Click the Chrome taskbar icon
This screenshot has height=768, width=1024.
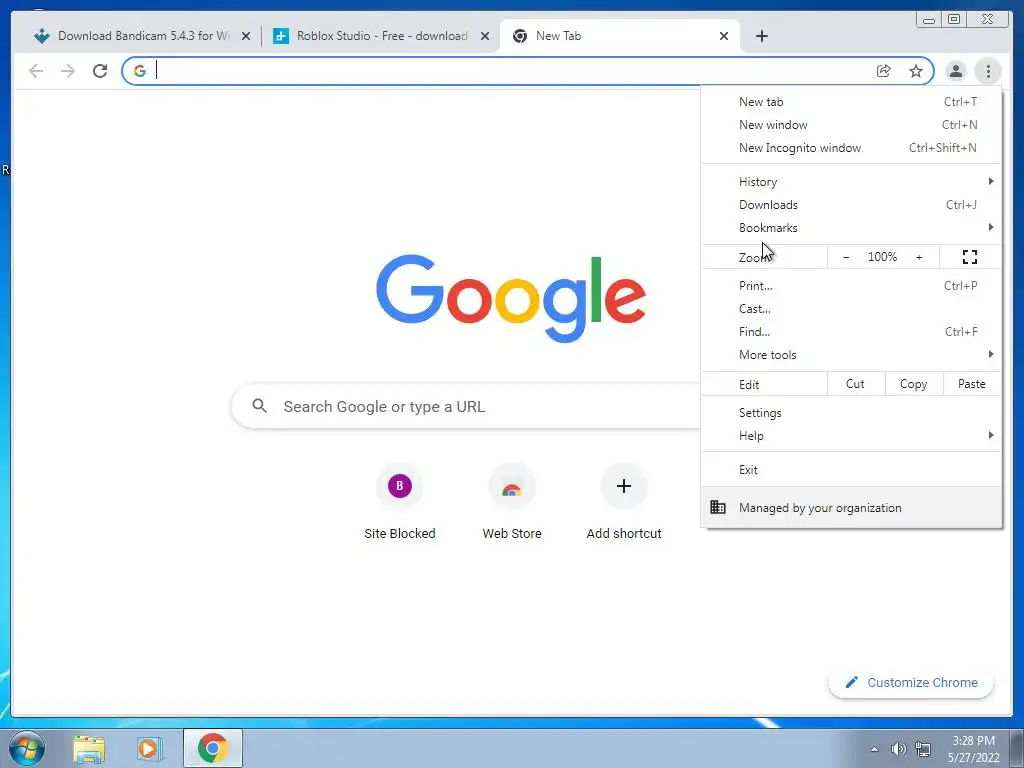(213, 748)
